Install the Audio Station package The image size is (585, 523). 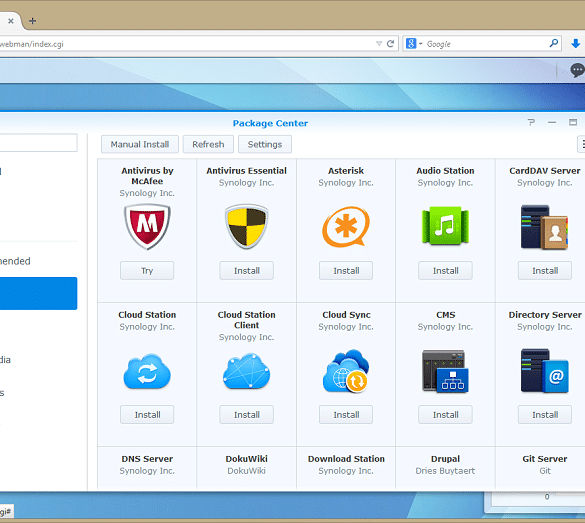pyautogui.click(x=445, y=270)
